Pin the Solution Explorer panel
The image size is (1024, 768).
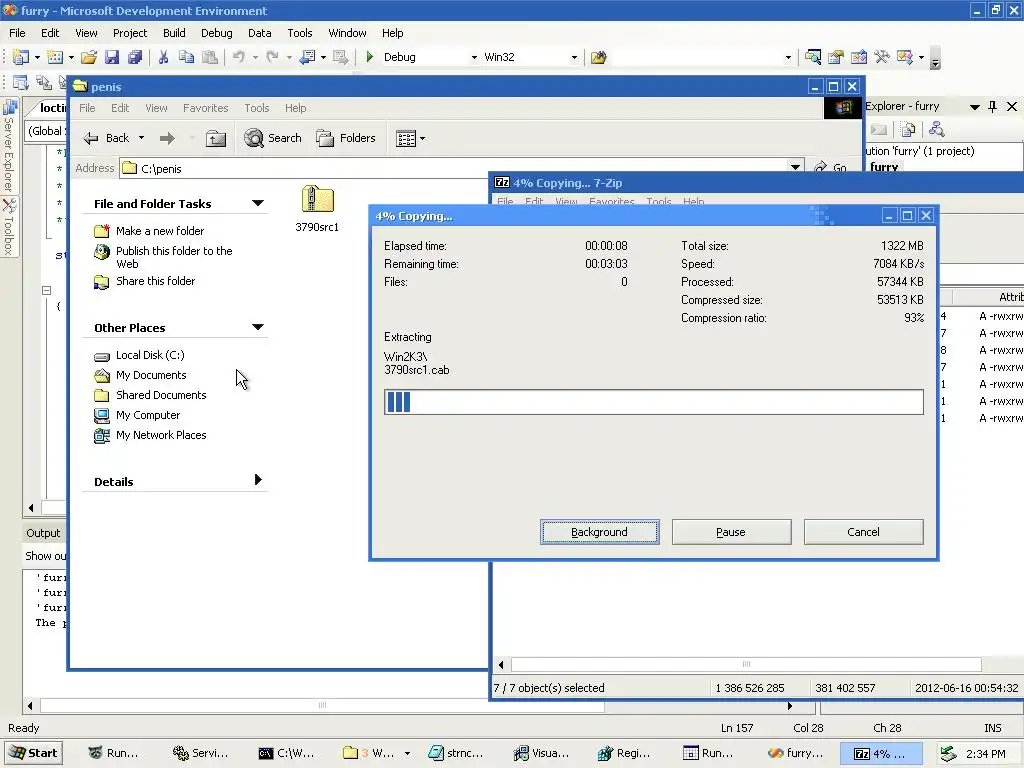993,106
